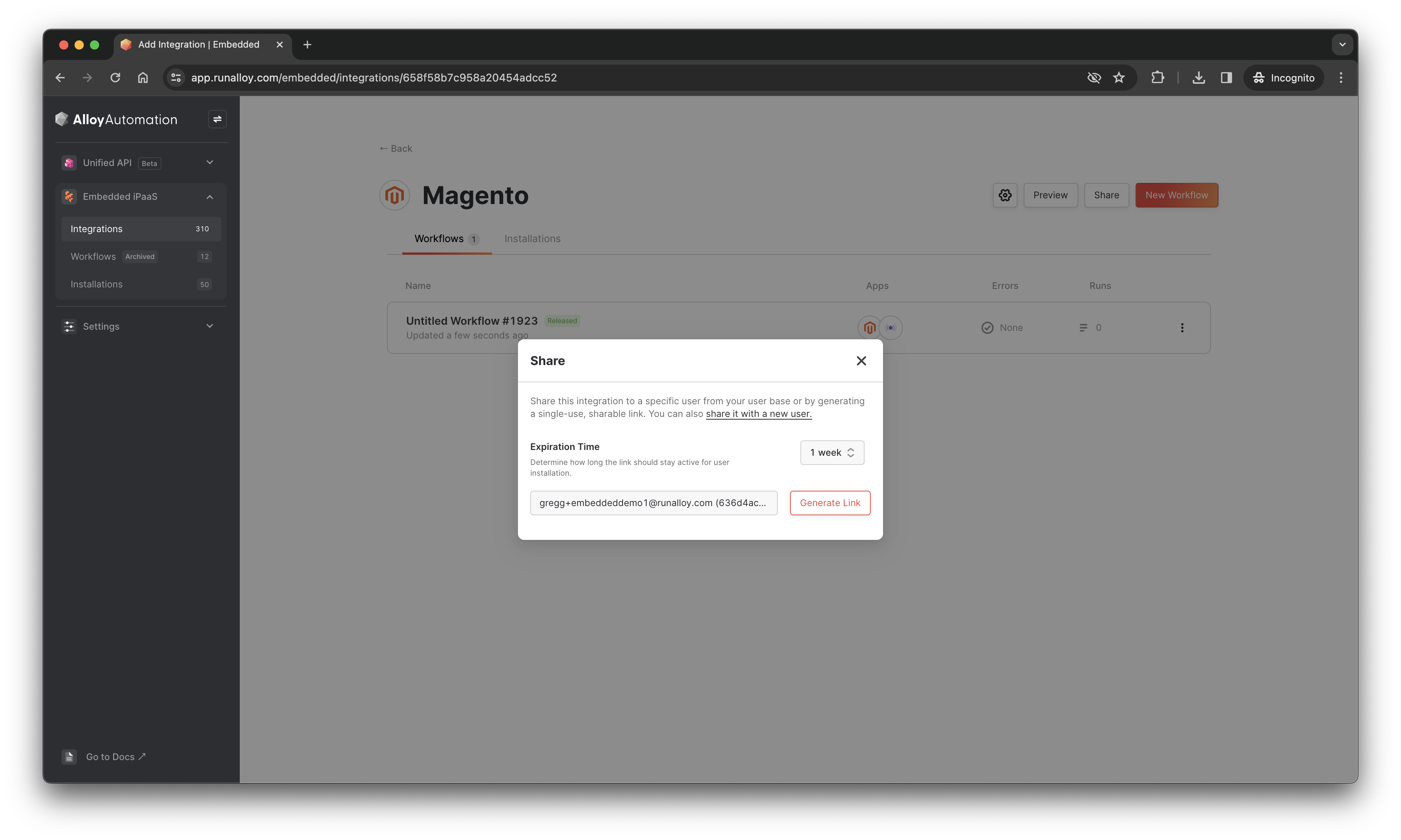Switch to the Installations tab
Viewport: 1401px width, 840px height.
[x=532, y=239]
